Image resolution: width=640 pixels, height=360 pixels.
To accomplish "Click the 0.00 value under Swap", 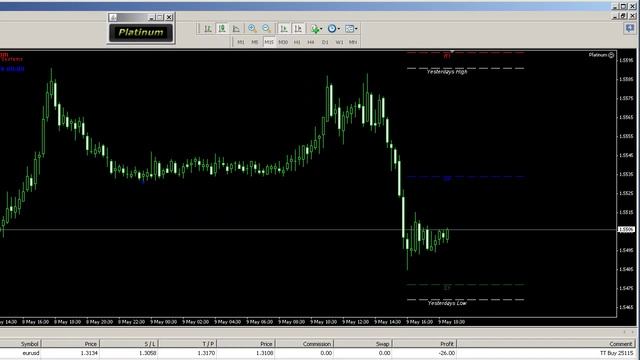I will 384,353.
